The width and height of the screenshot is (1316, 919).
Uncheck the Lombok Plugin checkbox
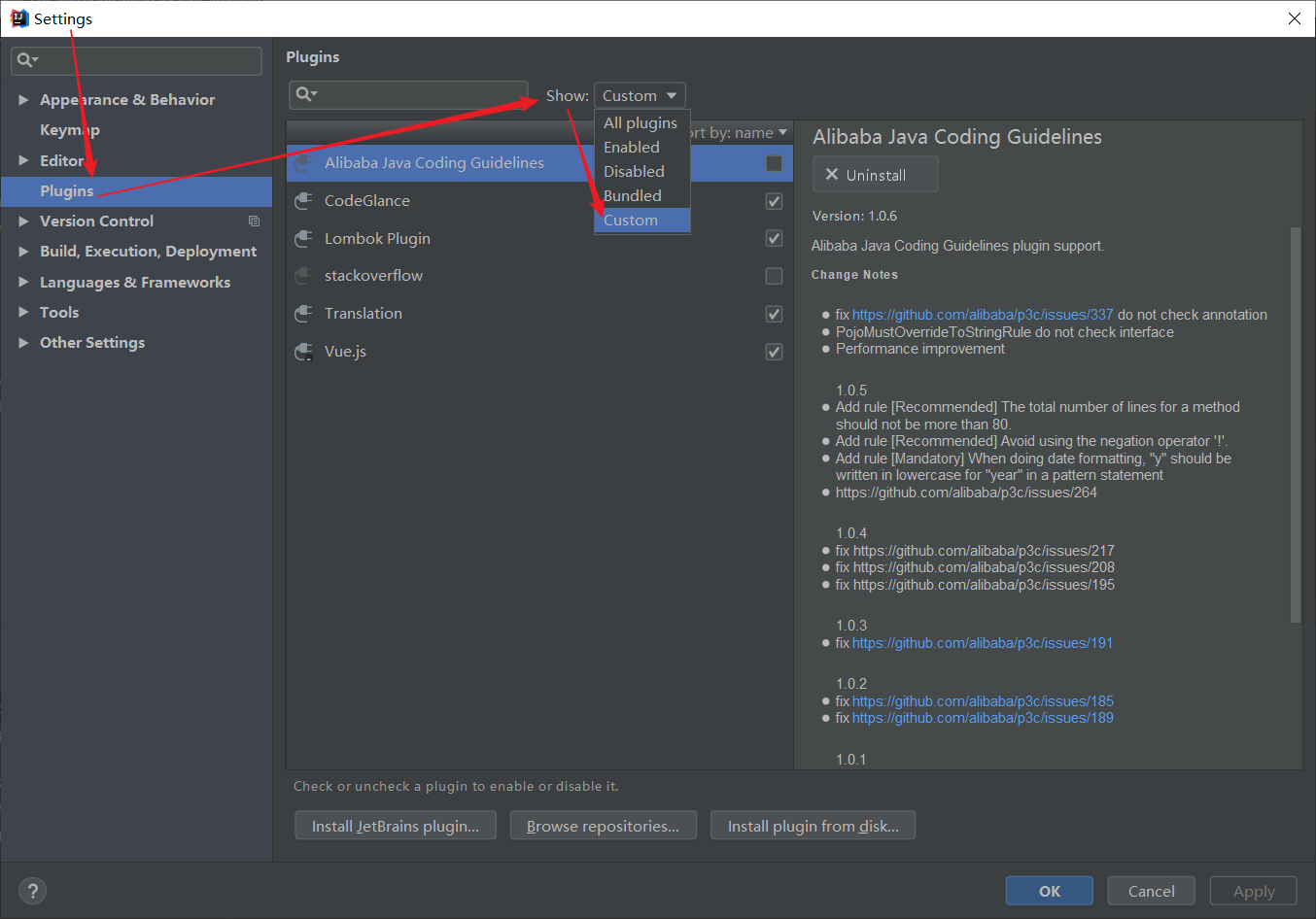coord(774,239)
